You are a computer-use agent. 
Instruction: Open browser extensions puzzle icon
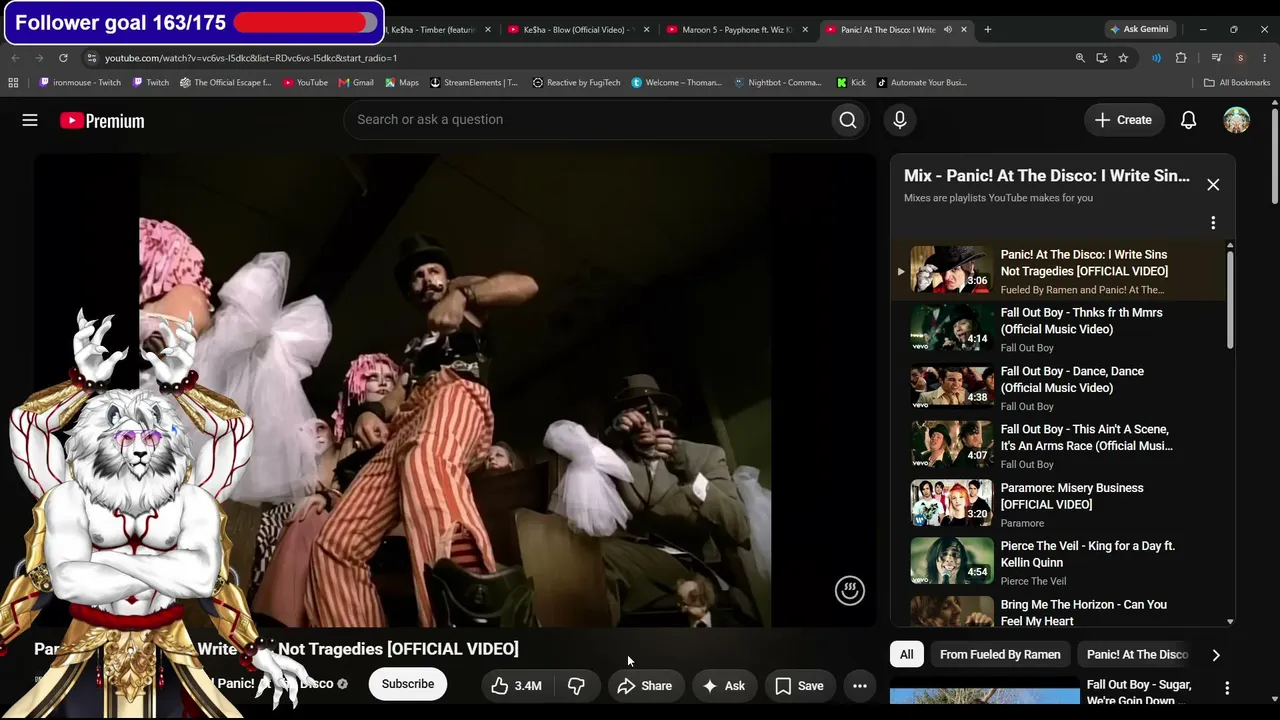(x=1181, y=58)
